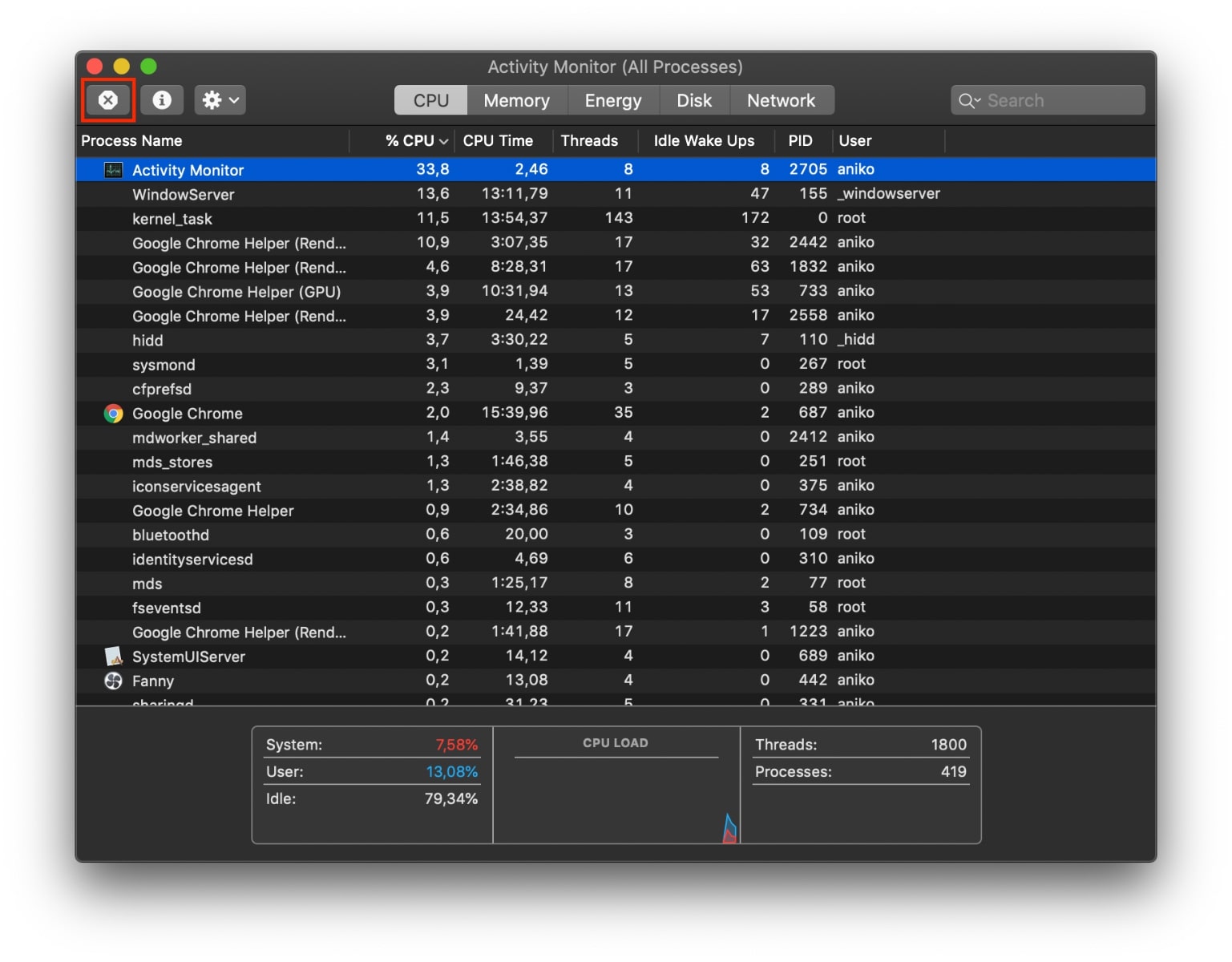Switch to the Disk tab
This screenshot has width=1232, height=962.
point(694,99)
